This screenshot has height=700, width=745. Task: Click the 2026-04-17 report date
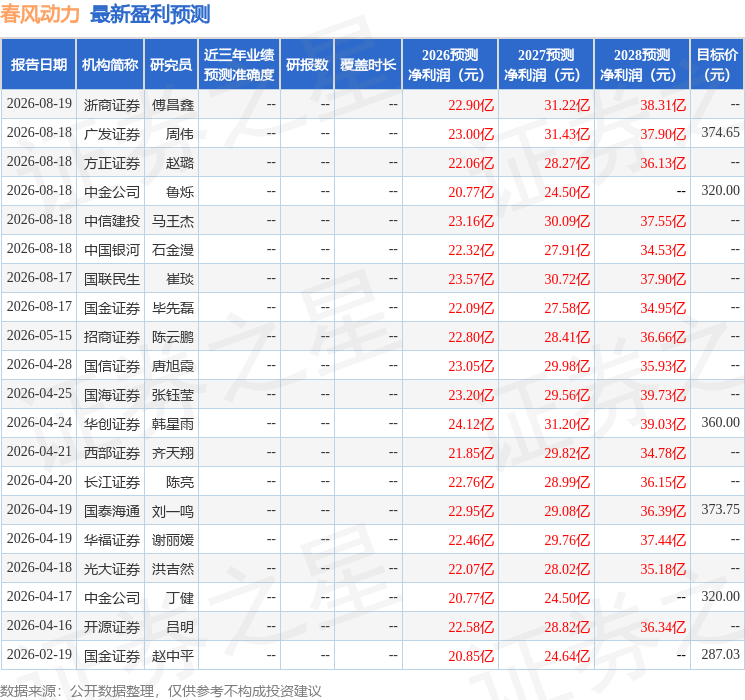click(x=39, y=596)
